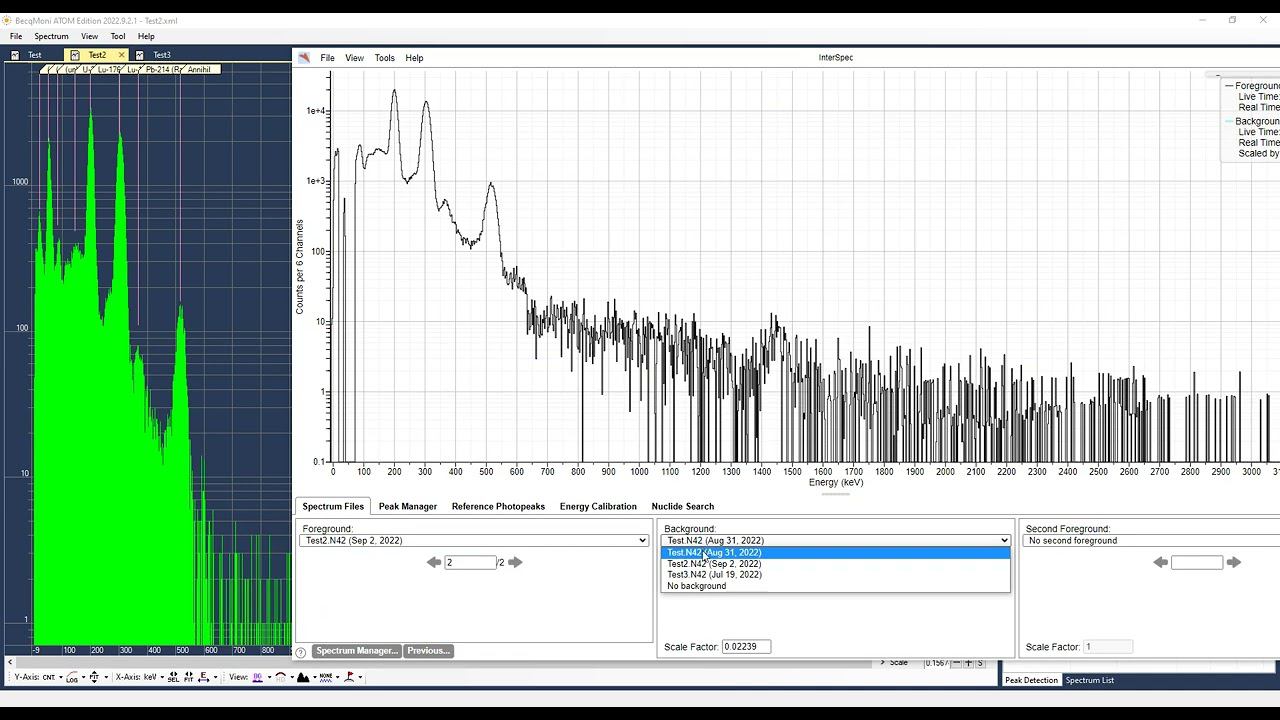The height and width of the screenshot is (720, 1280).
Task: Choose the No background option
Action: click(835, 586)
